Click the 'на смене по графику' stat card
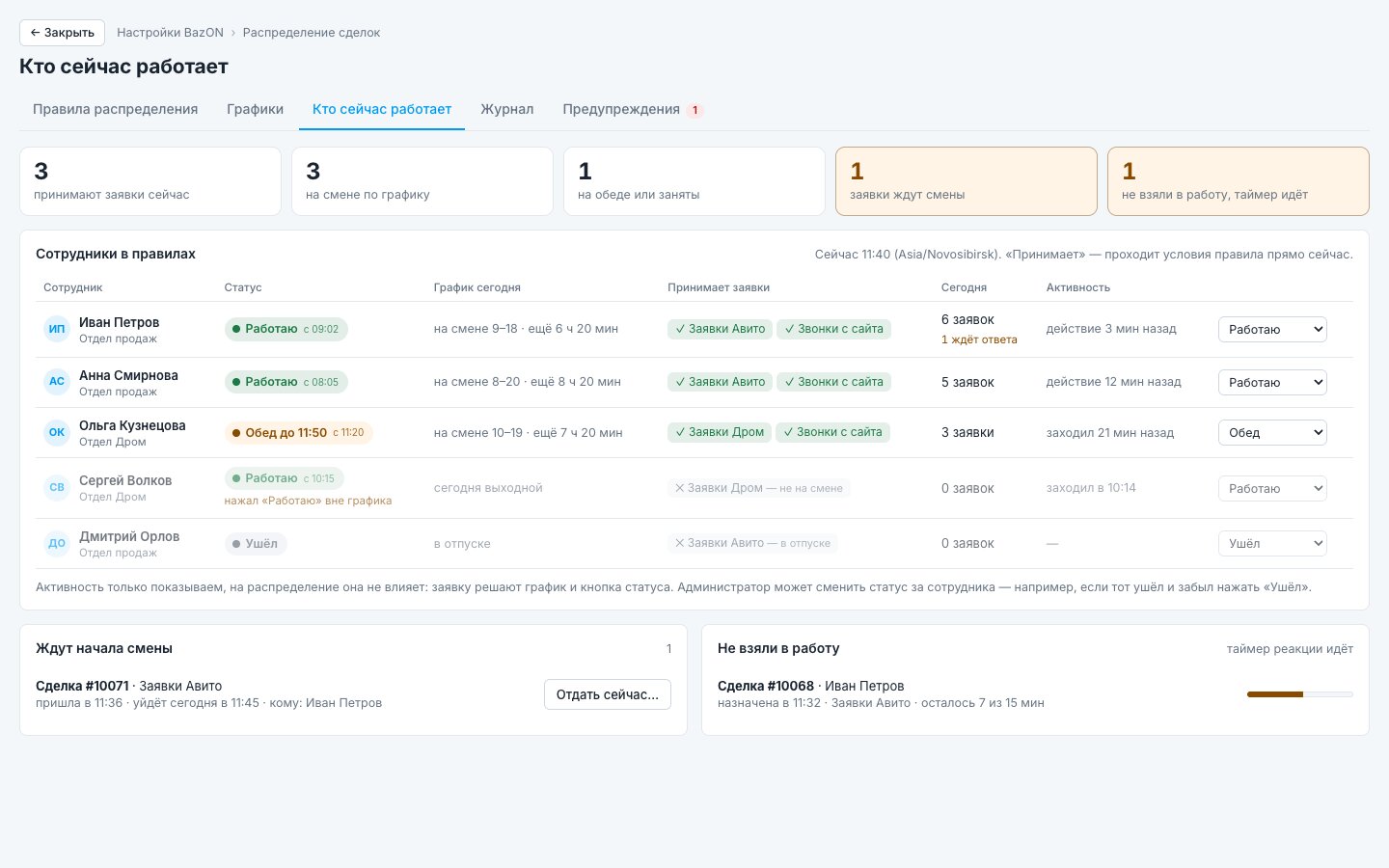Screen dimensions: 1389x868 point(422,181)
